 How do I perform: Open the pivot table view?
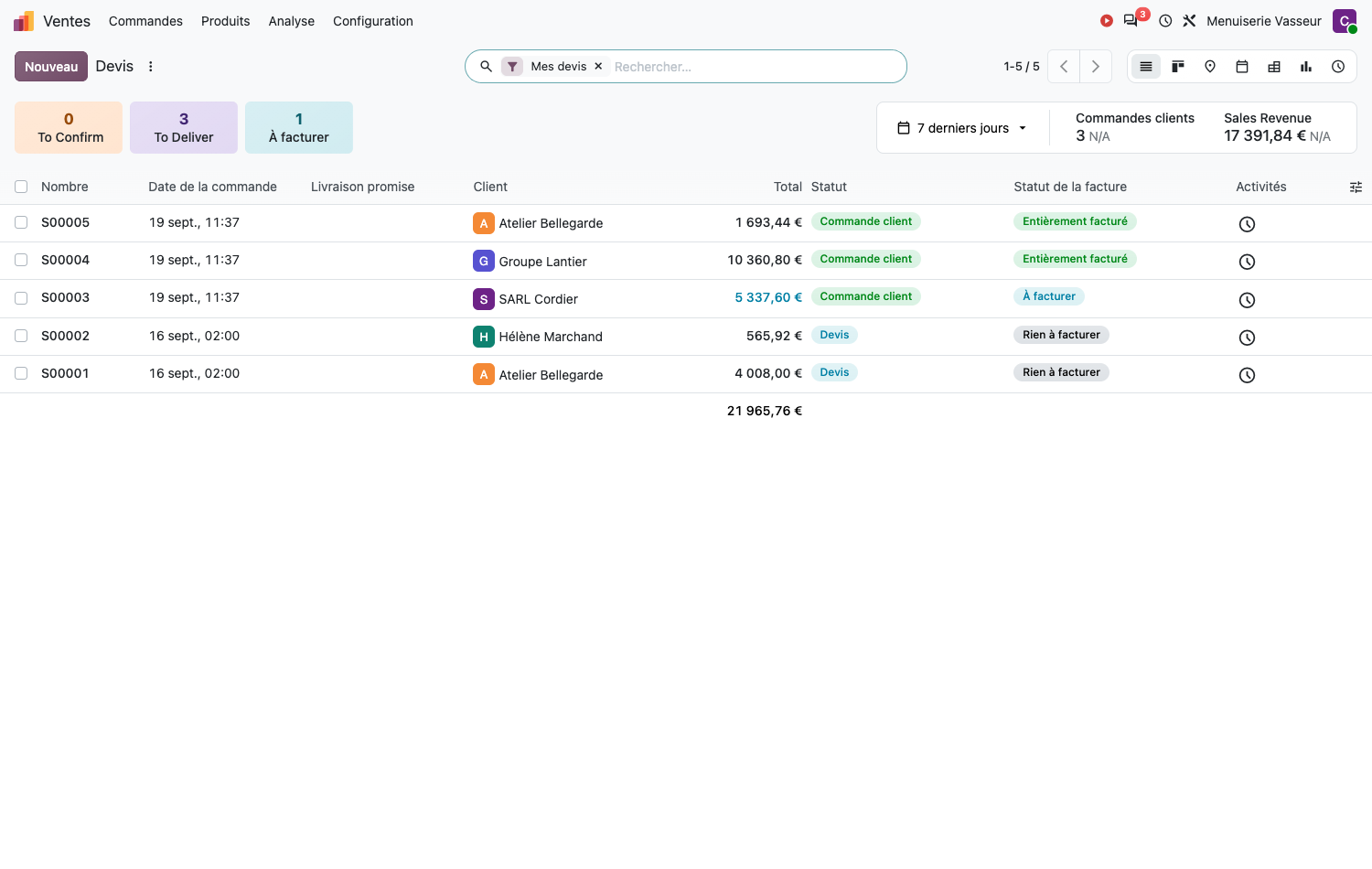coord(1274,67)
